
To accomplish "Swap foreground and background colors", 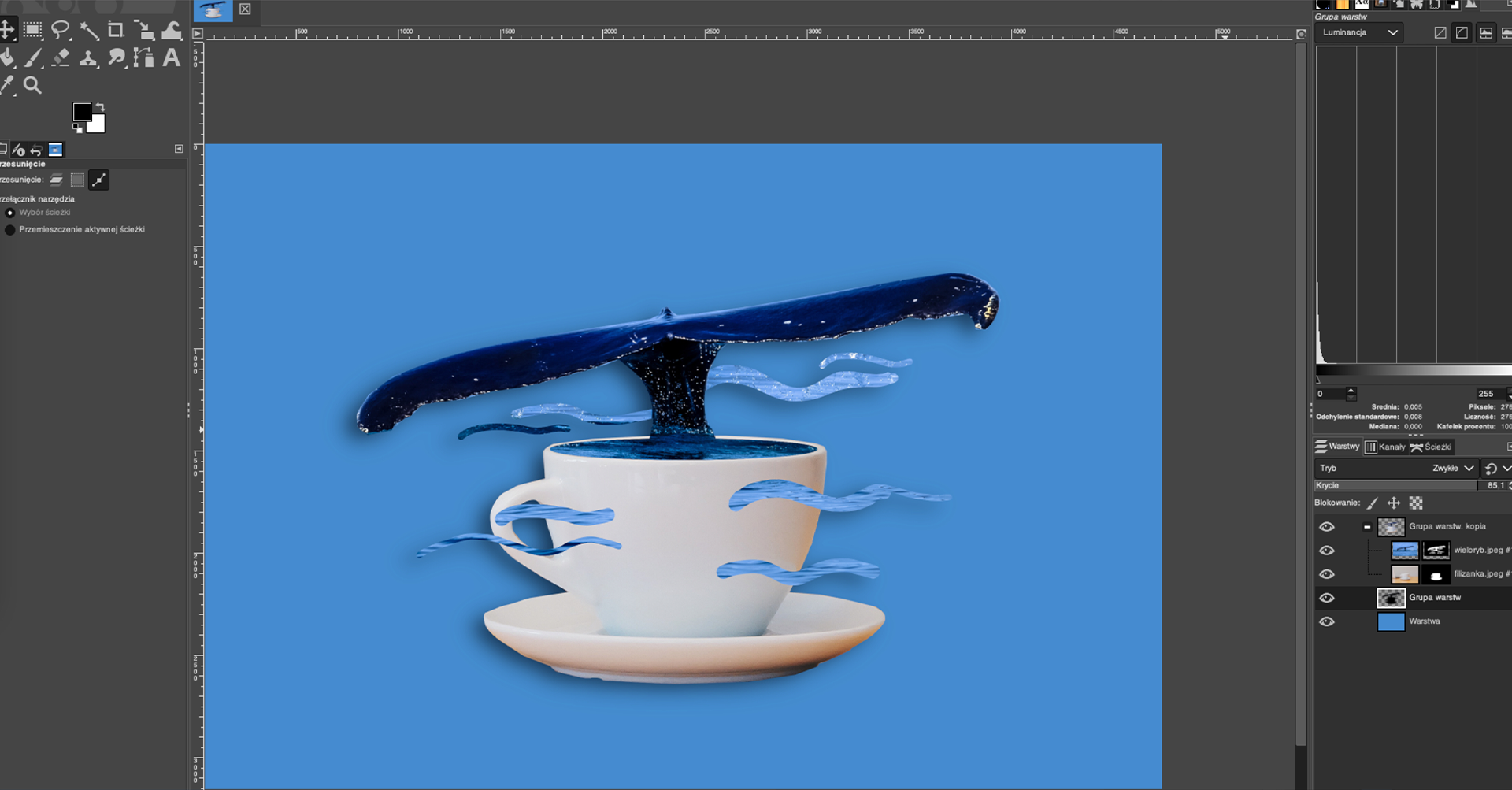I will pyautogui.click(x=100, y=107).
